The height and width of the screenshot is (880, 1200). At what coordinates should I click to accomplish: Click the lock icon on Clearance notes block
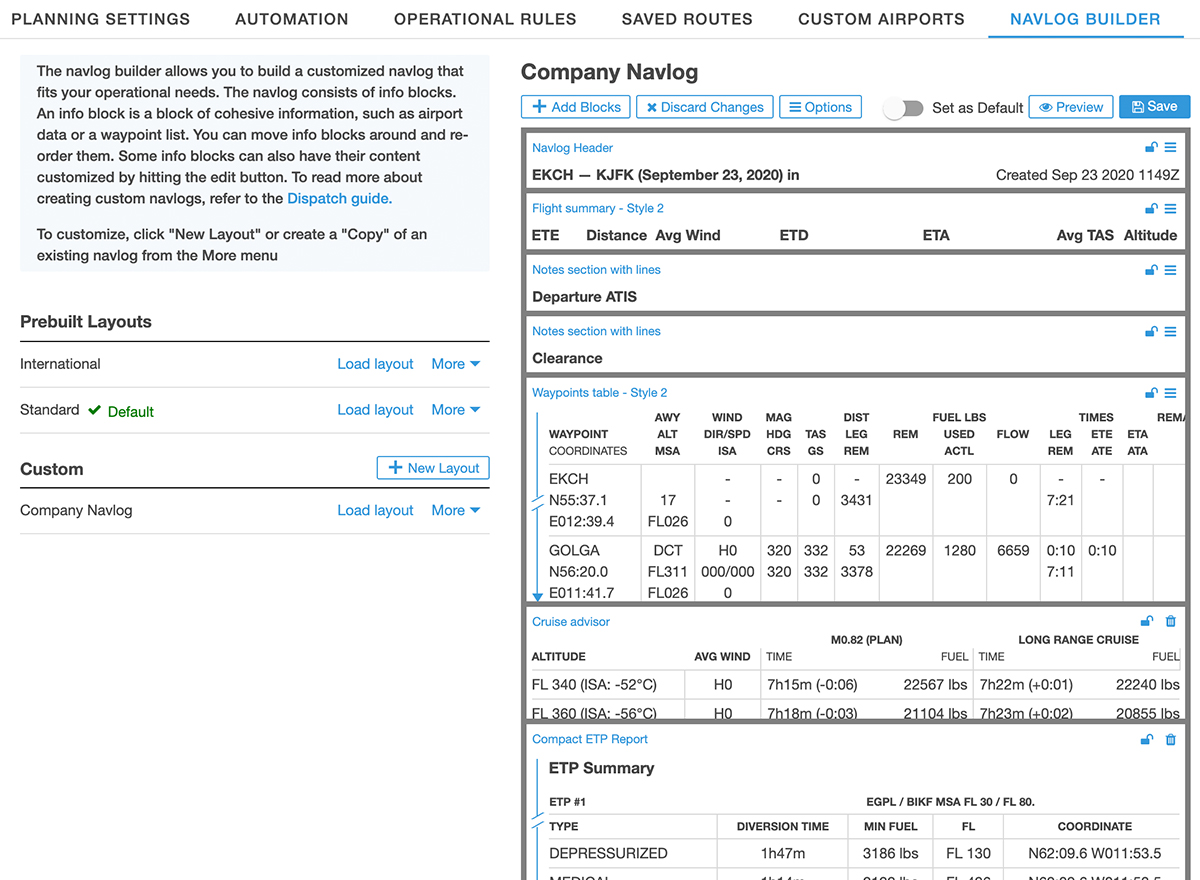tap(1151, 332)
